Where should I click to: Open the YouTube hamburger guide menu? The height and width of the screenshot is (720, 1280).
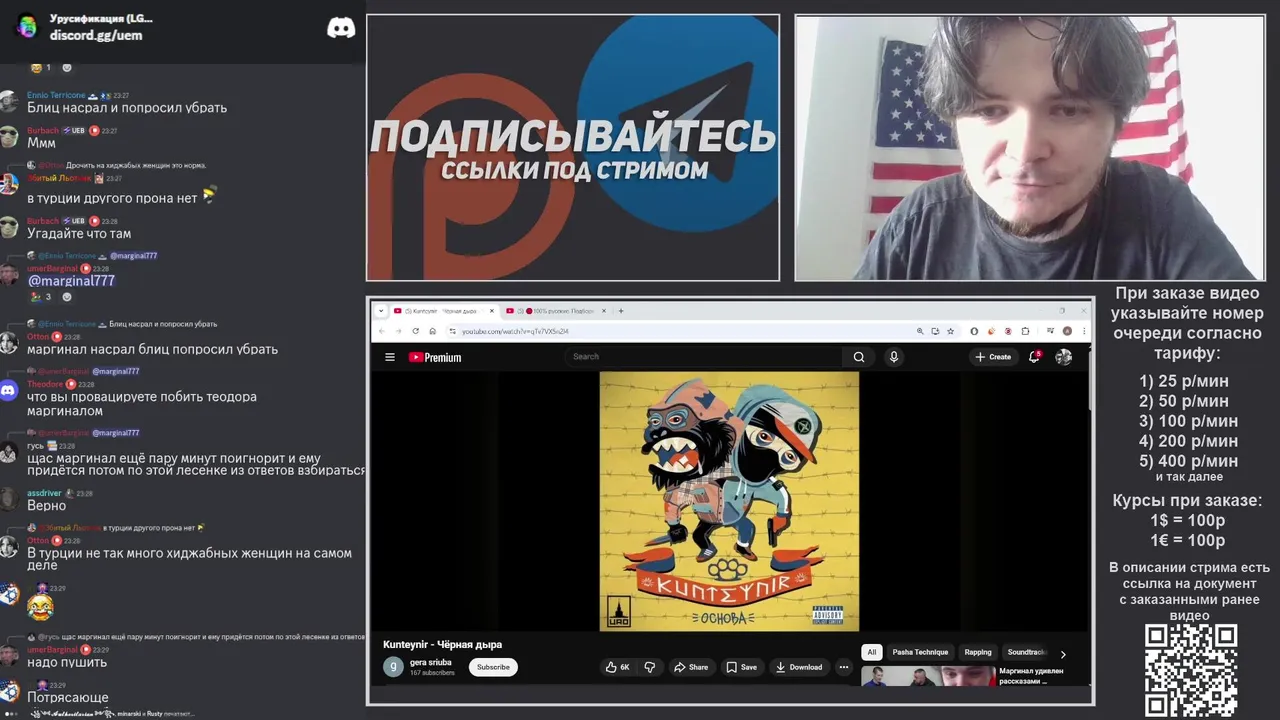tap(390, 357)
